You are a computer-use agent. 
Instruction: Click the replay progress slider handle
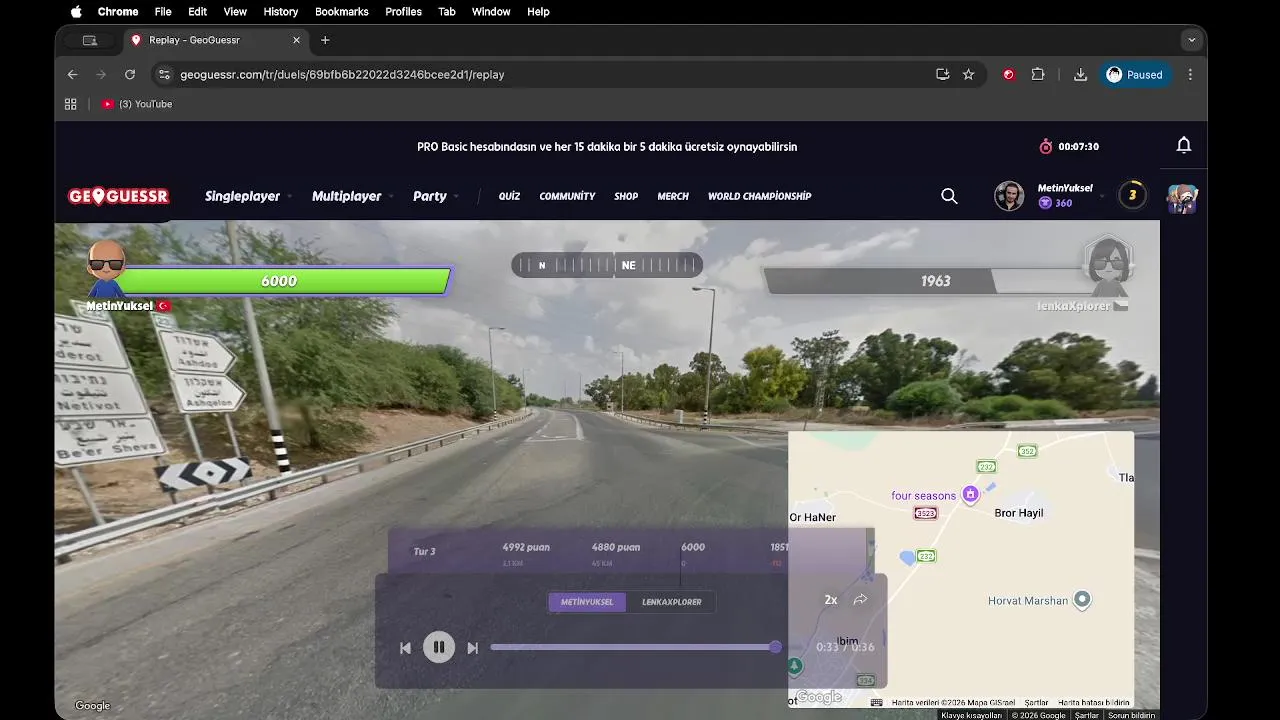775,647
